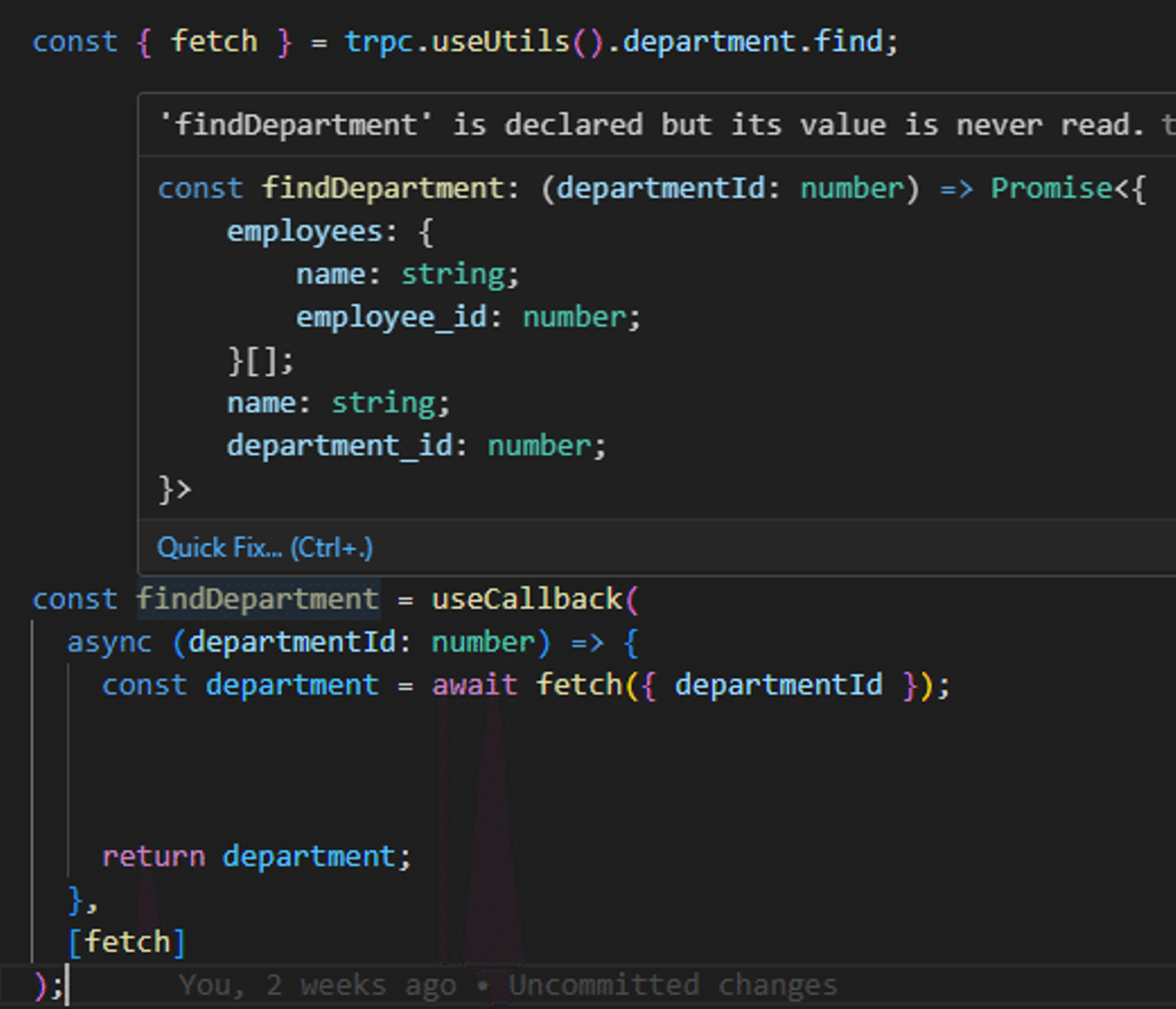Open the Quick Fix link in tooltip

click(x=265, y=547)
